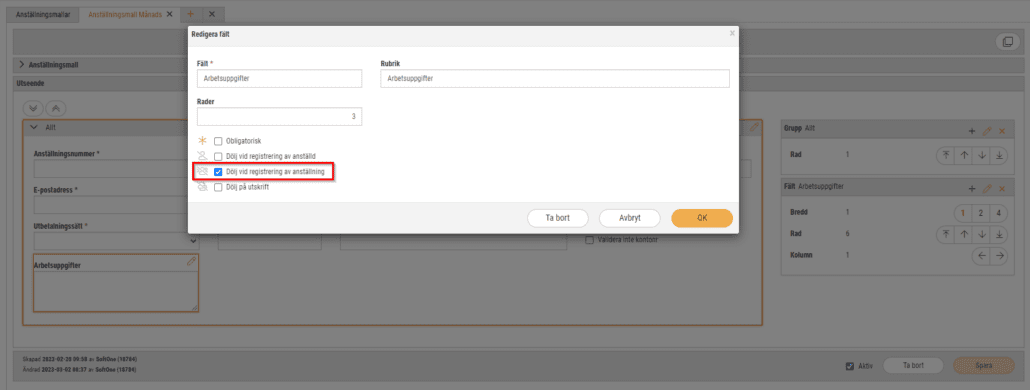
Task: Move group Rad up one step
Action: pos(964,156)
